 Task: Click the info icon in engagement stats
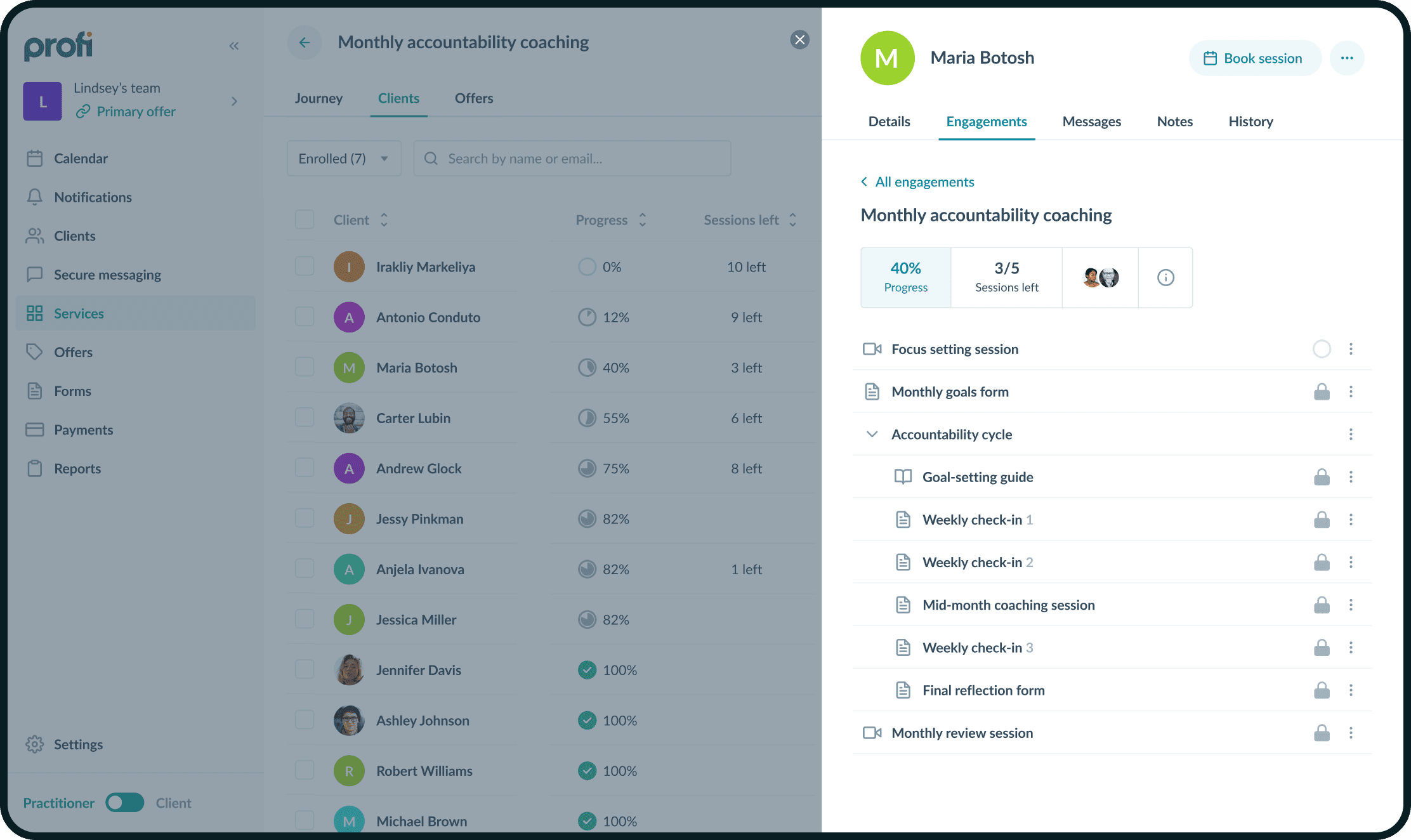click(1165, 277)
